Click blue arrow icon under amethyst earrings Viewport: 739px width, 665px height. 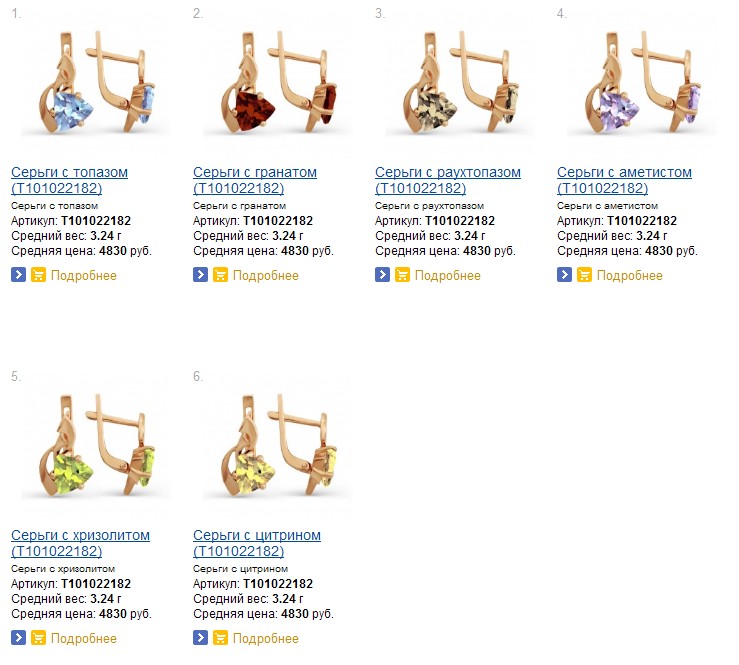pos(564,274)
